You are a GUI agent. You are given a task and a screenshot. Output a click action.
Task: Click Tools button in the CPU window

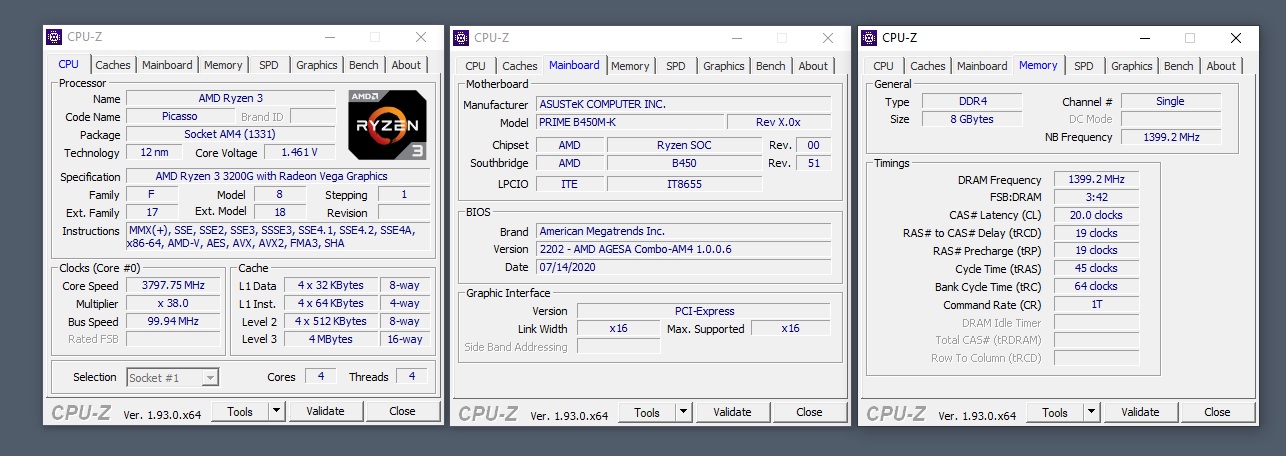[240, 411]
